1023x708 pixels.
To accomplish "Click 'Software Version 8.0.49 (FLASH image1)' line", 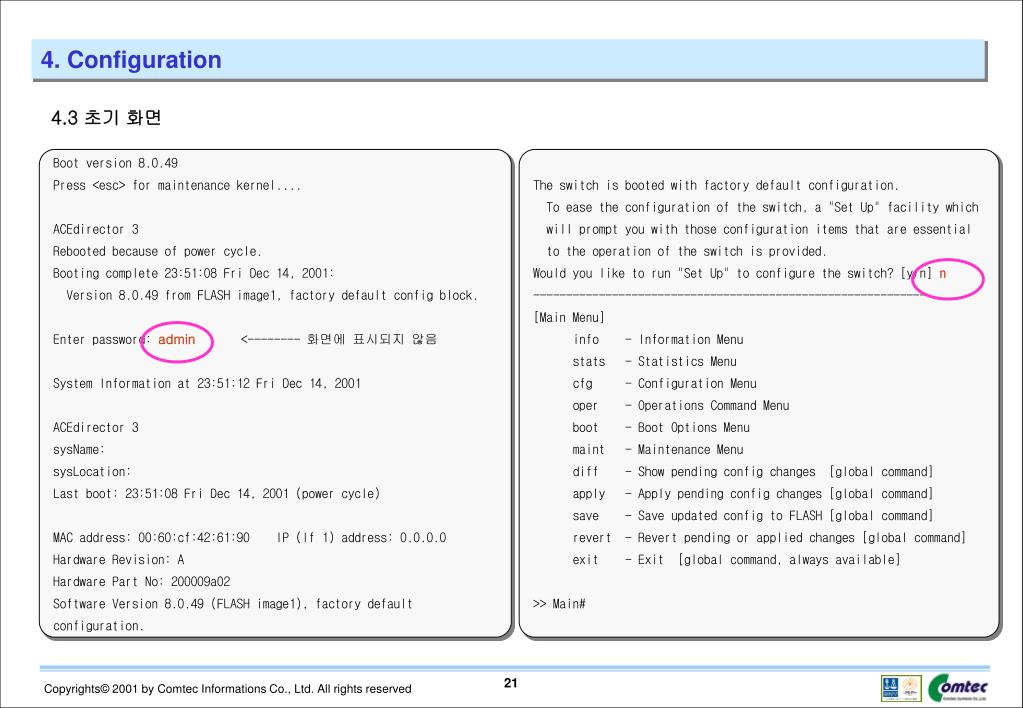I will [x=233, y=604].
